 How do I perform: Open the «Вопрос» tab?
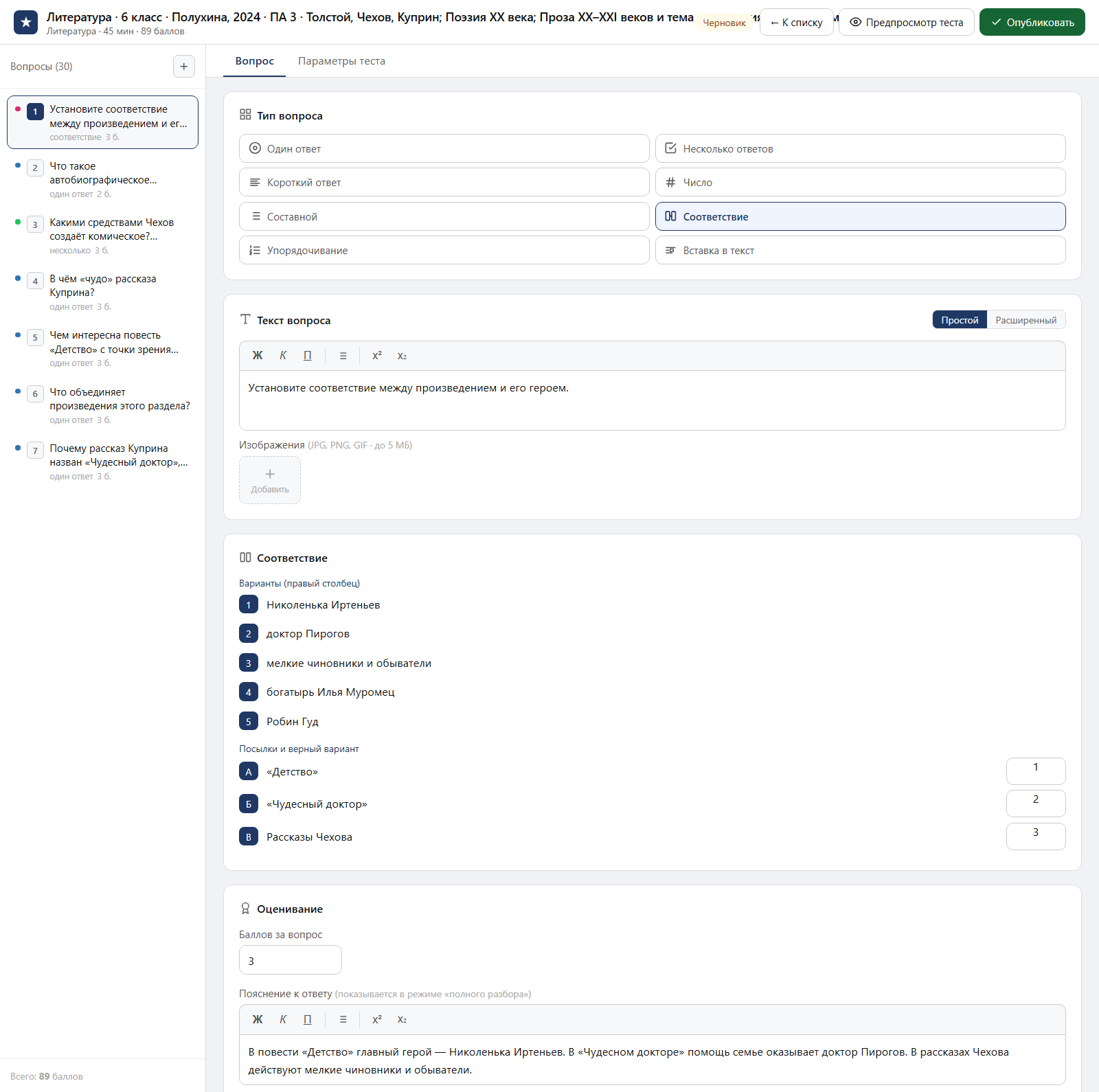click(255, 61)
